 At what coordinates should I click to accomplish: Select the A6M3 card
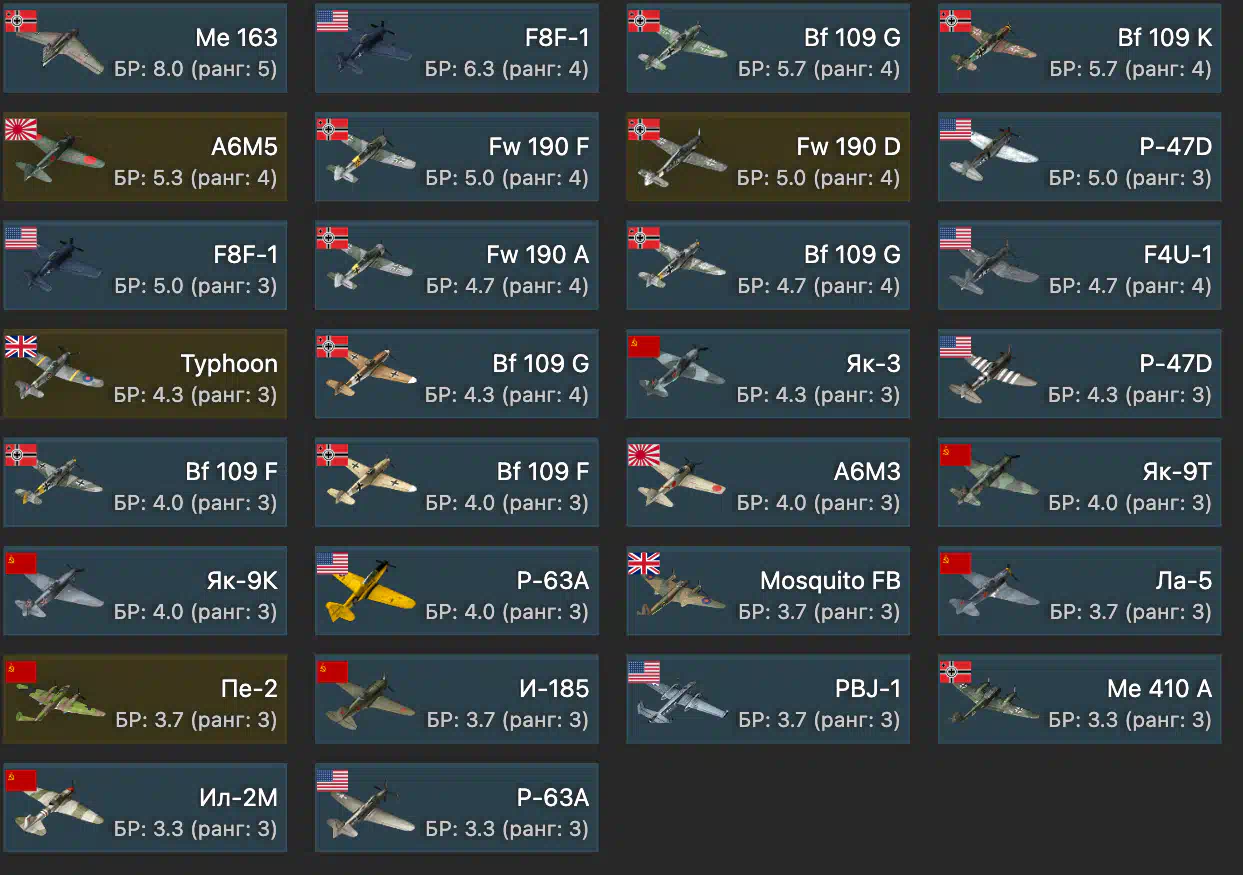[768, 482]
